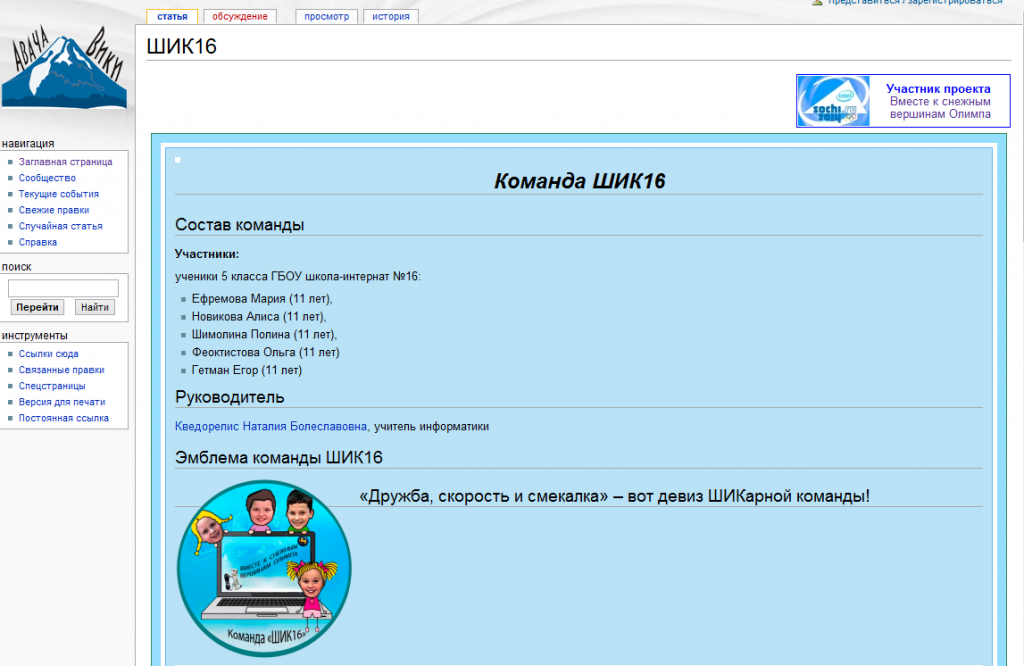Viewport: 1024px width, 666px height.
Task: Open the Sochi project banner image
Action: click(833, 101)
